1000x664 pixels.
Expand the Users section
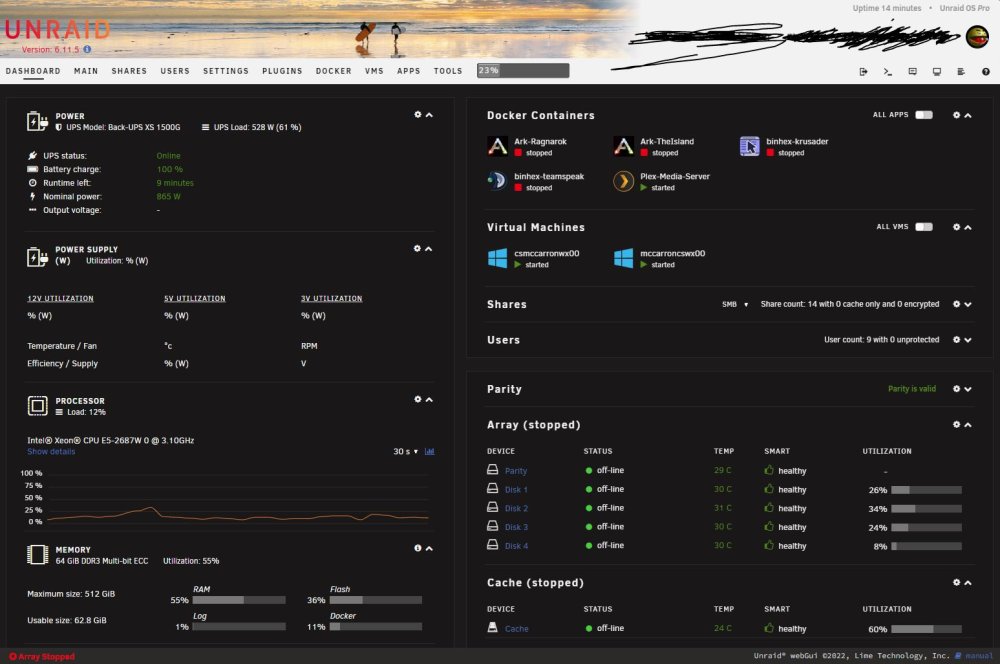[x=967, y=341]
